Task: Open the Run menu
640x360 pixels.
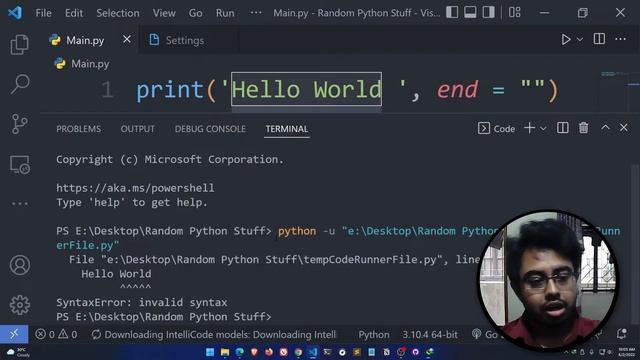Action: point(225,13)
